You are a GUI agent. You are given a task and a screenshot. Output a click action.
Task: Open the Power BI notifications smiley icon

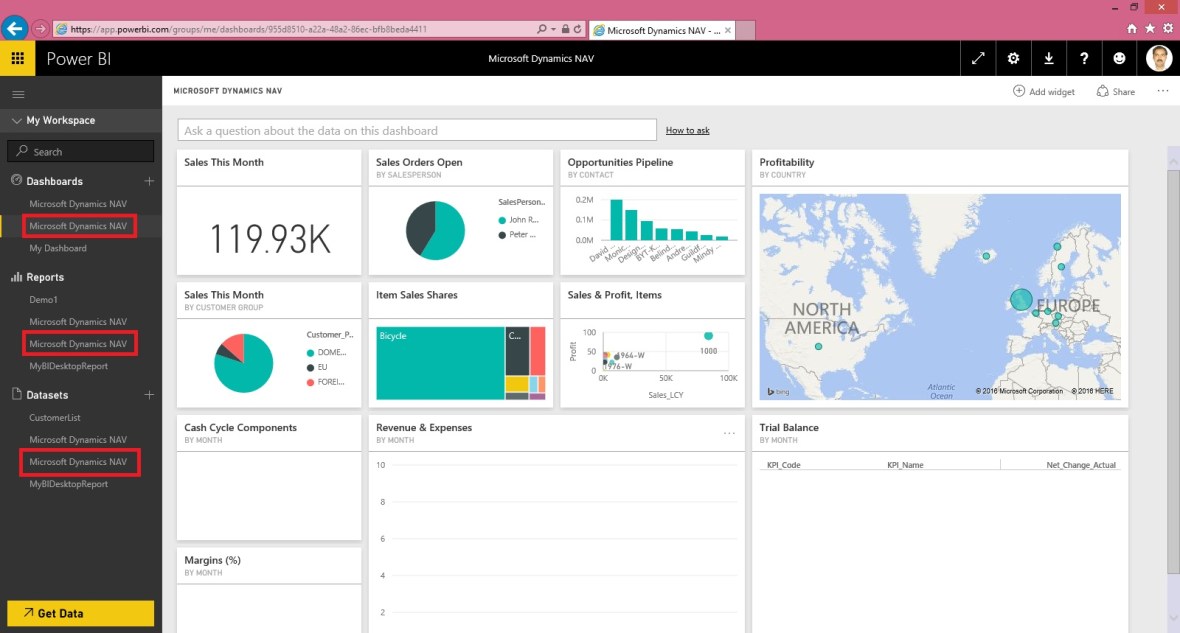coord(1119,58)
